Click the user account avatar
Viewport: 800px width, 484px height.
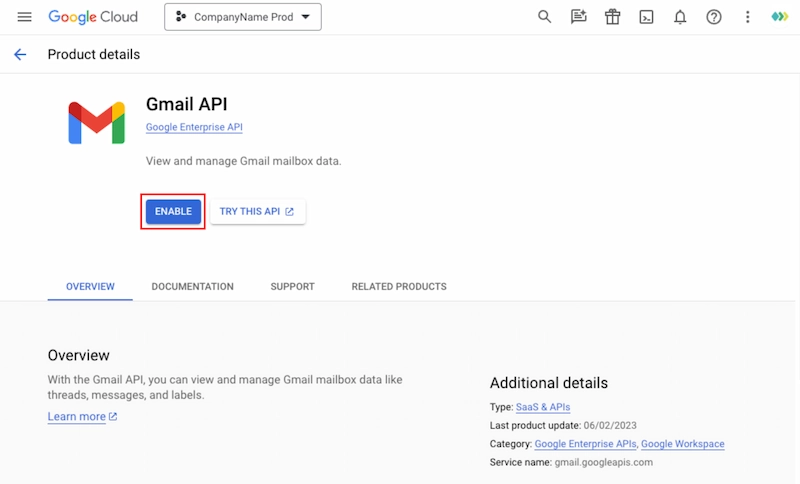click(780, 17)
